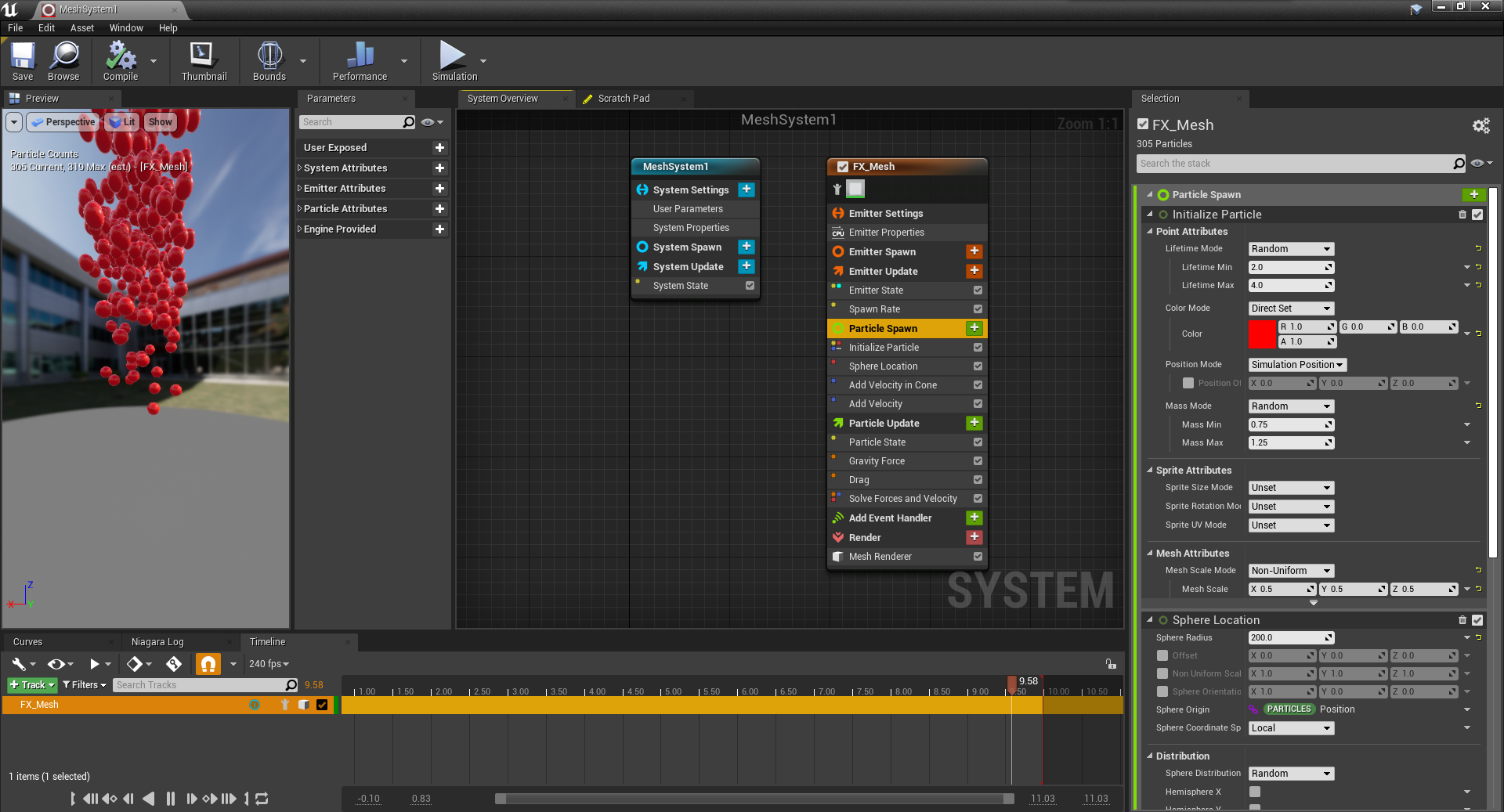Switch to Scratch Pad tab
This screenshot has width=1504, height=812.
(624, 99)
